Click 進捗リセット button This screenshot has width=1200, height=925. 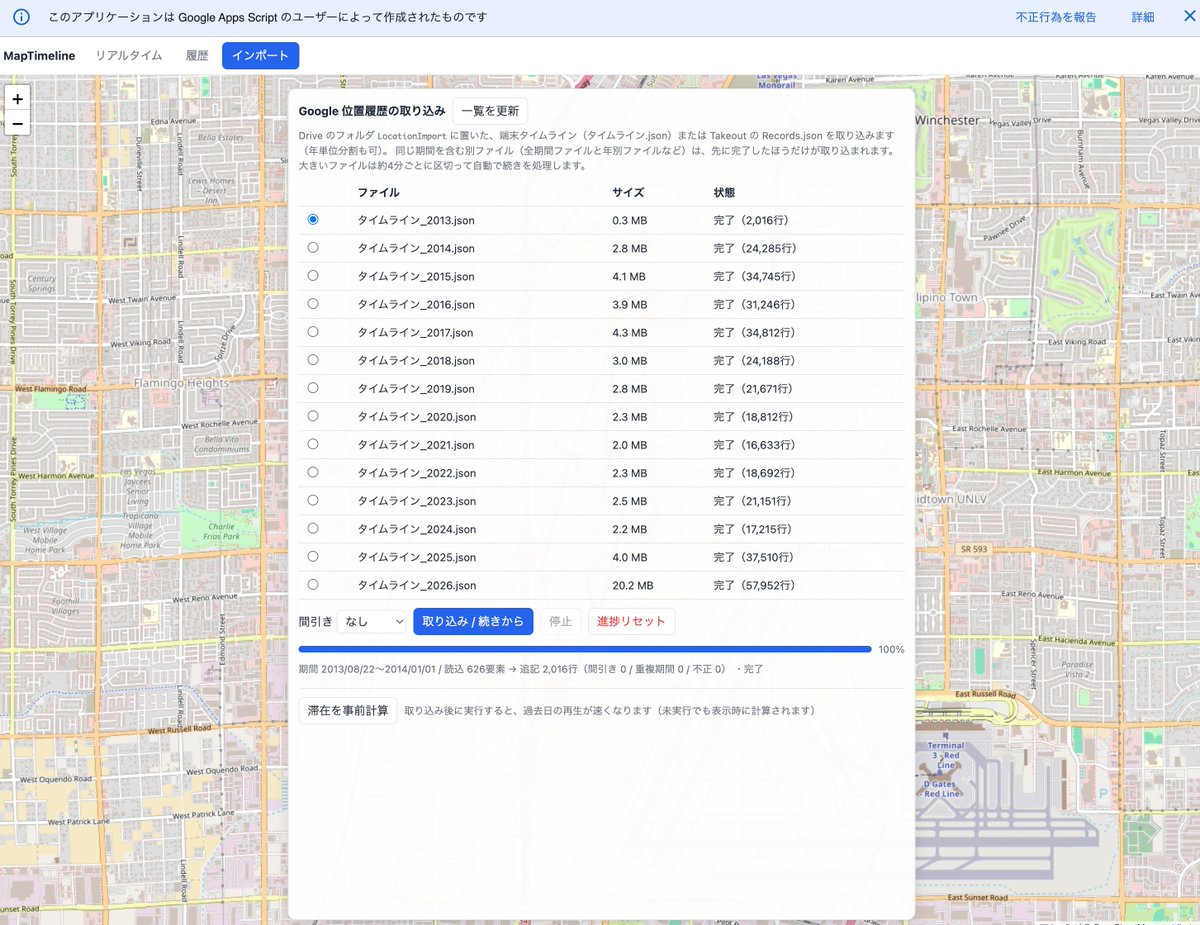(x=631, y=621)
